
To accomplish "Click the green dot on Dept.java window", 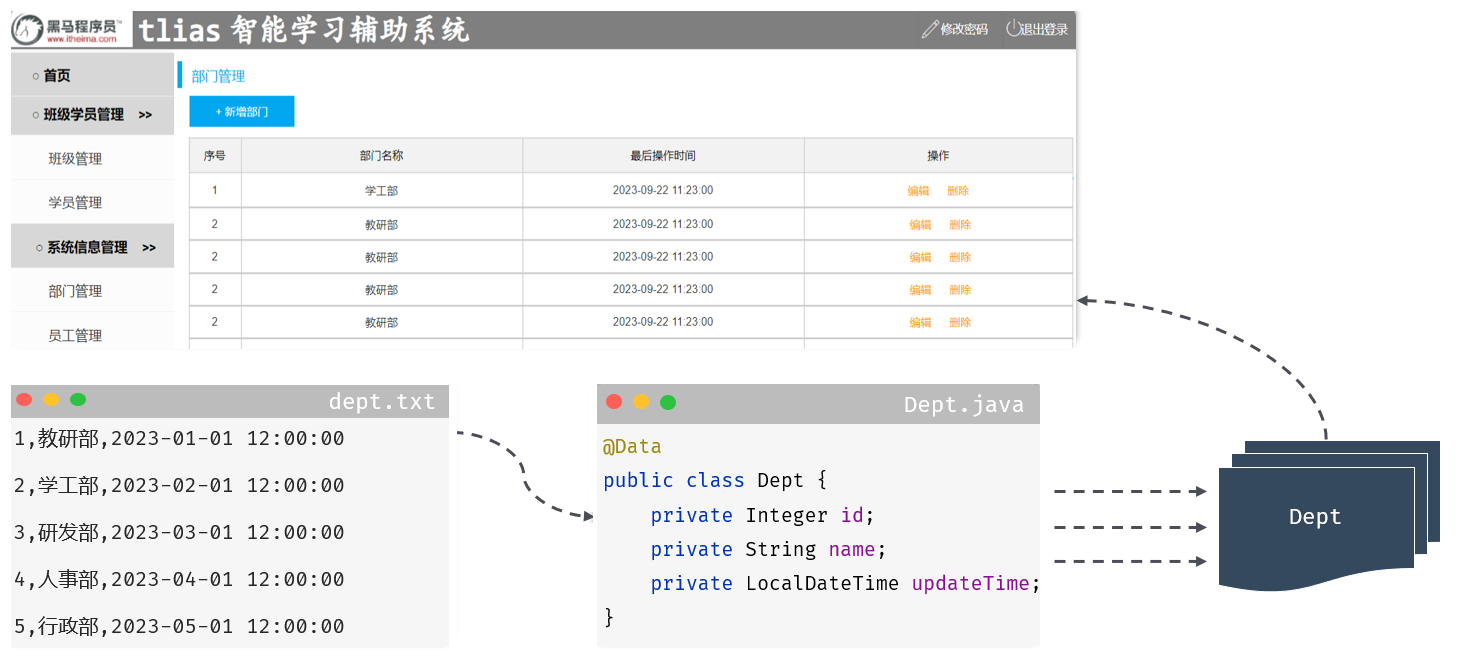I will pos(668,402).
